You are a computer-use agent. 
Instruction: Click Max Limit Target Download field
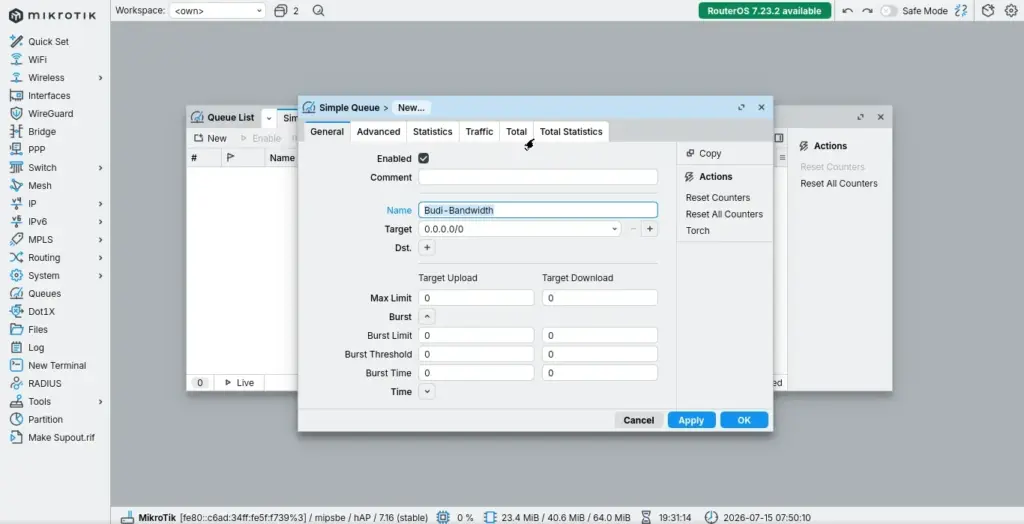(600, 298)
